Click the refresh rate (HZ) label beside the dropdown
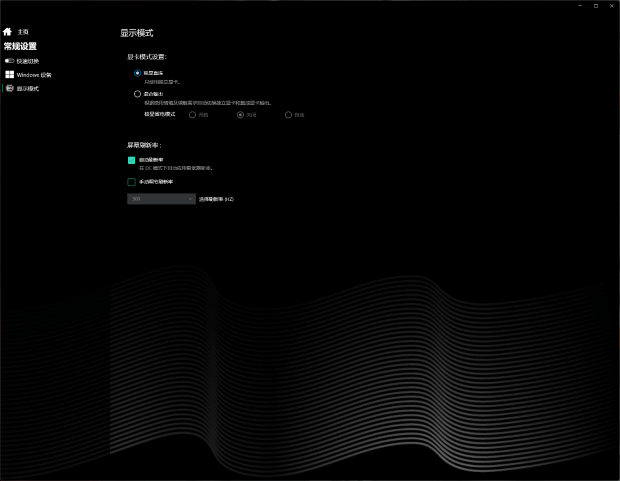The width and height of the screenshot is (620, 481). coord(216,199)
